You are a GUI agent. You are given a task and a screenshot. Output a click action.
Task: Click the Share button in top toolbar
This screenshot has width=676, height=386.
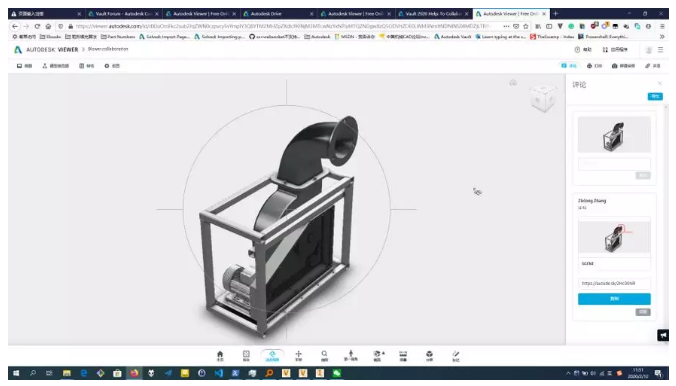coord(653,66)
